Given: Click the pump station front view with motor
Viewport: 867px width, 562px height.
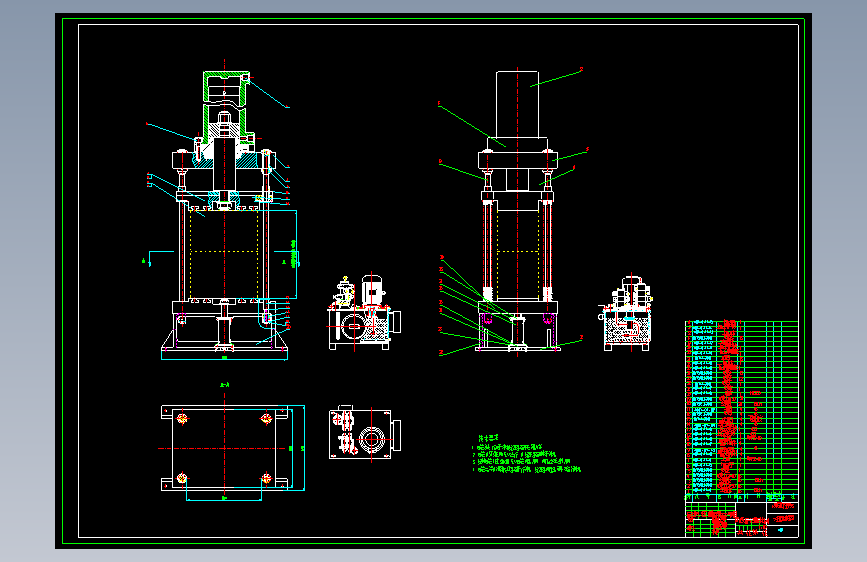Looking at the screenshot, I should [x=364, y=313].
